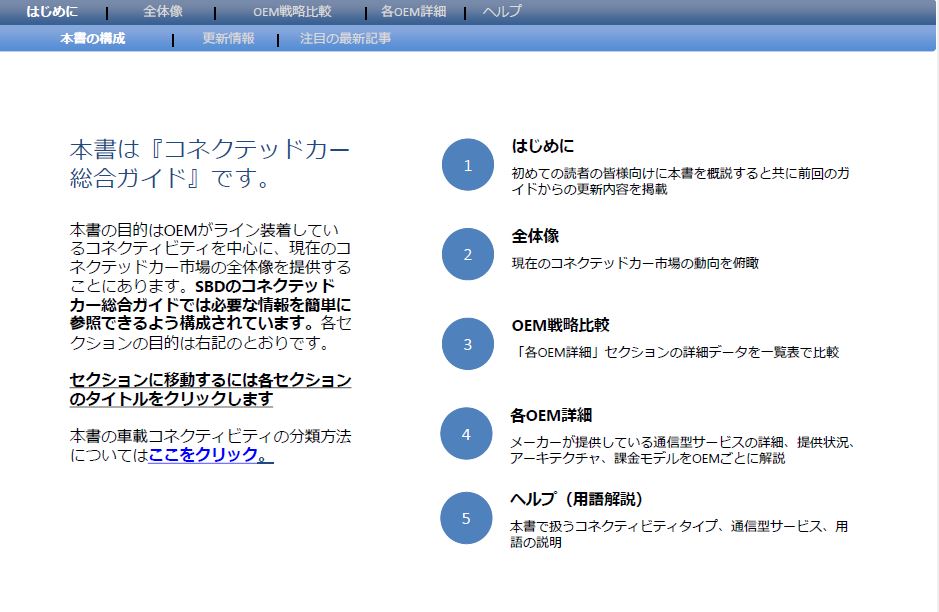This screenshot has height=612, width=939.
Task: Select 各OEM詳細 in the top navigation
Action: click(414, 11)
